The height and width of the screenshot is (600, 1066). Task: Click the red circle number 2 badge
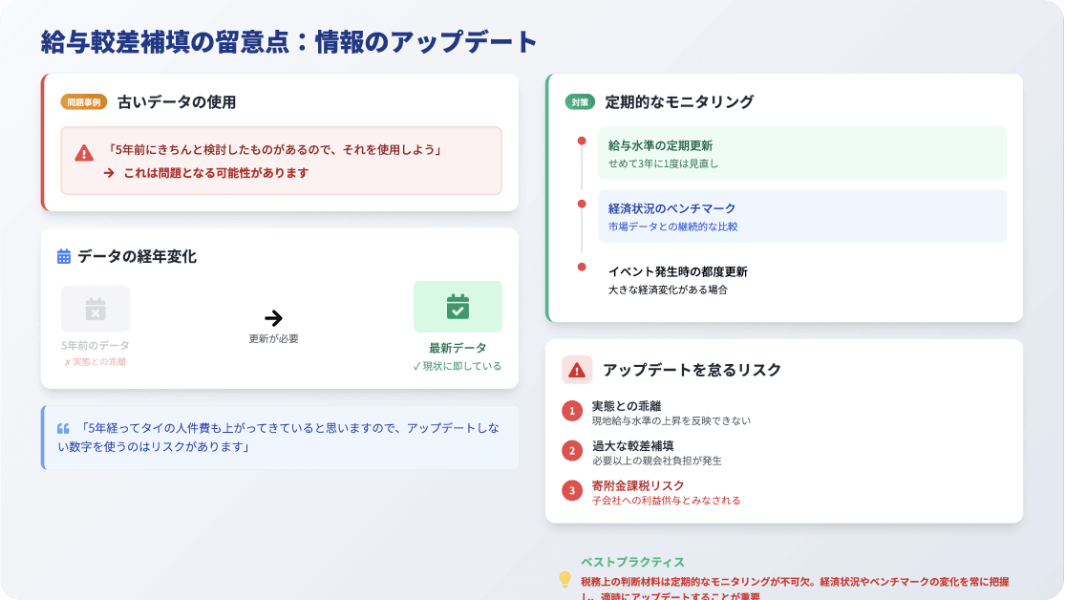[x=572, y=451]
